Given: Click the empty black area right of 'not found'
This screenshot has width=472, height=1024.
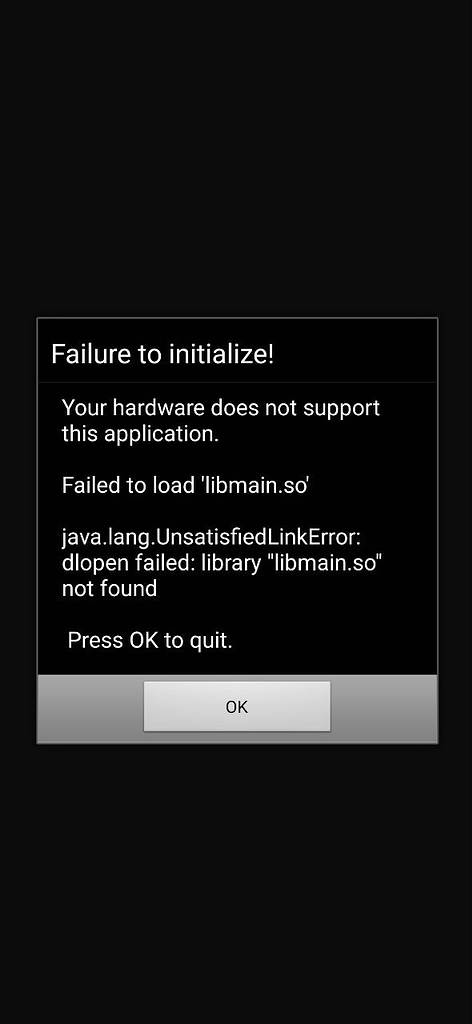Looking at the screenshot, I should click(294, 589).
